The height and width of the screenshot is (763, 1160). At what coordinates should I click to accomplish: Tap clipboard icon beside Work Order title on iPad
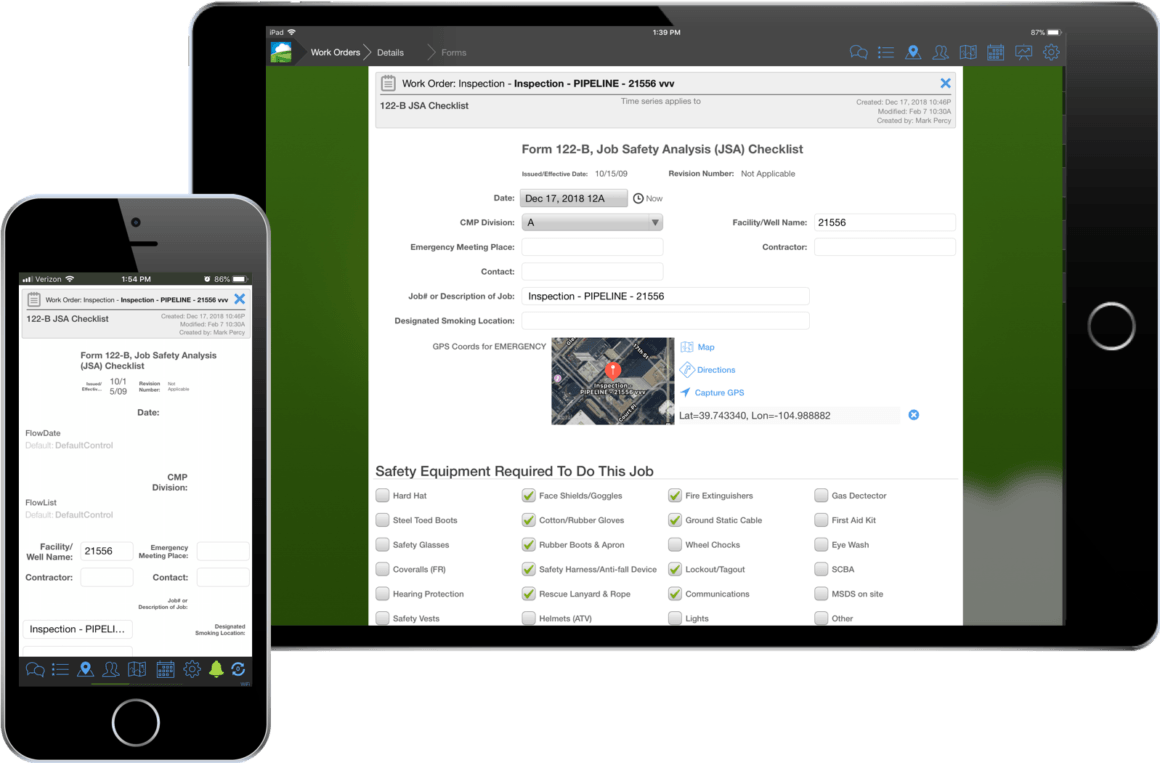click(x=388, y=84)
